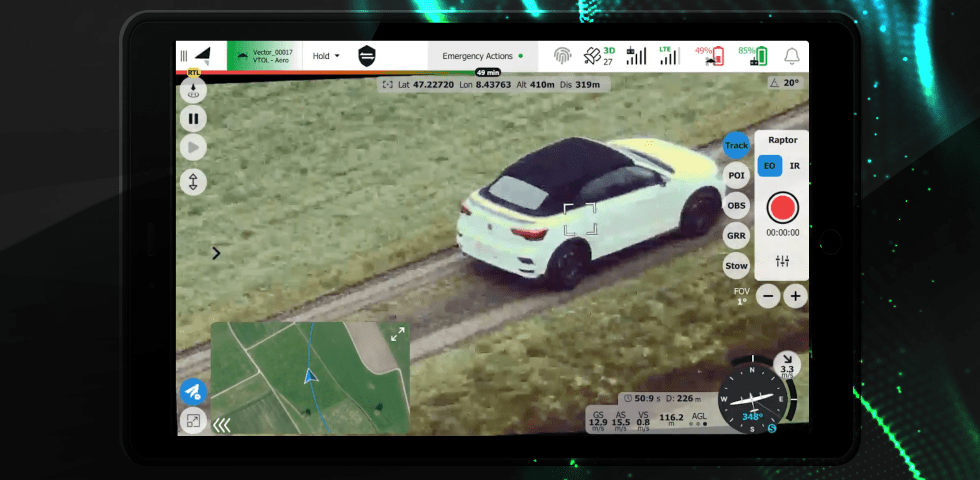This screenshot has width=980, height=480.
Task: Select the Vector_00017 VTOL - Aero vehicle tile
Action: [264, 56]
